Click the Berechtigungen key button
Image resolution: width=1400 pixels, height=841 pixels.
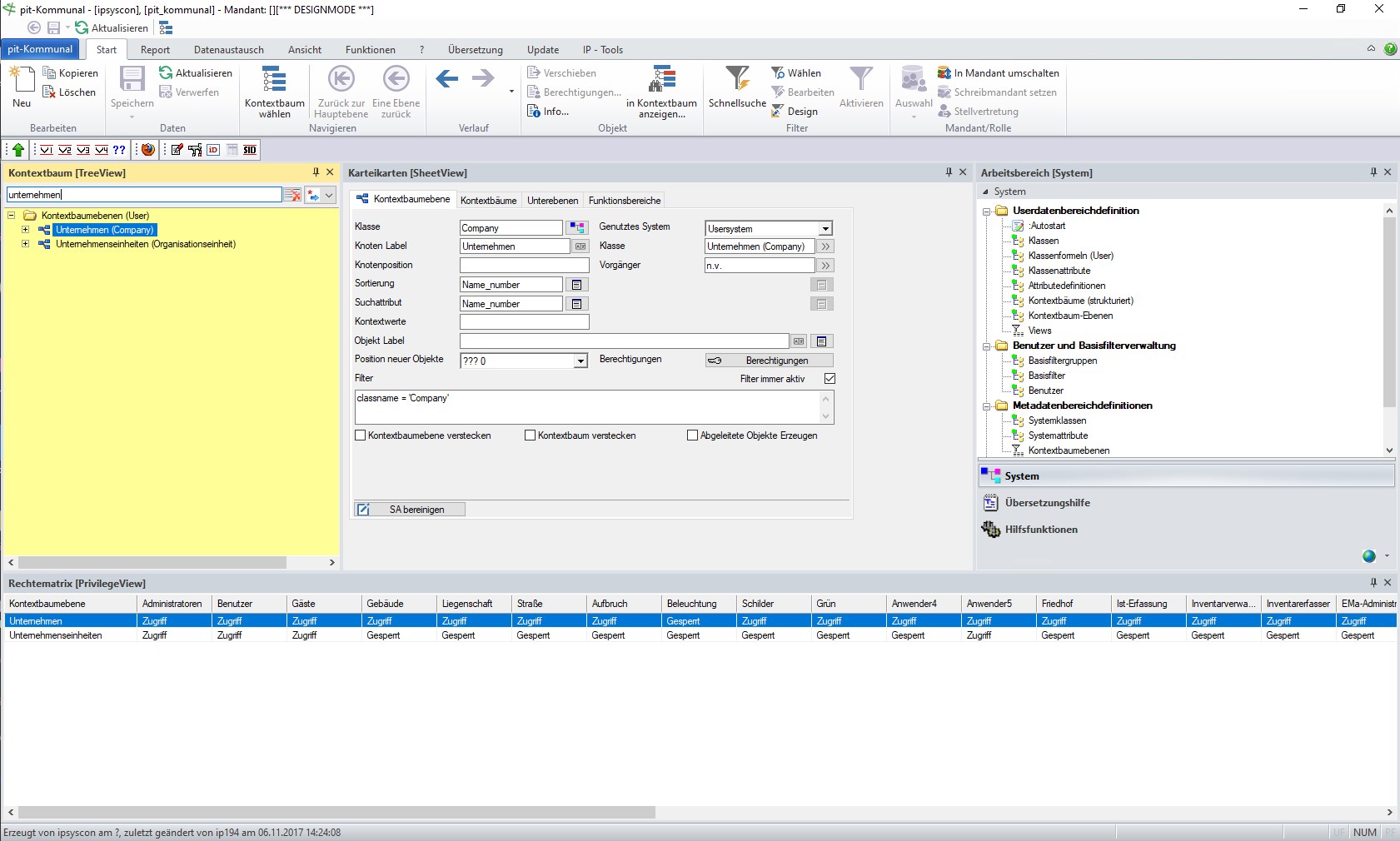pyautogui.click(x=768, y=361)
